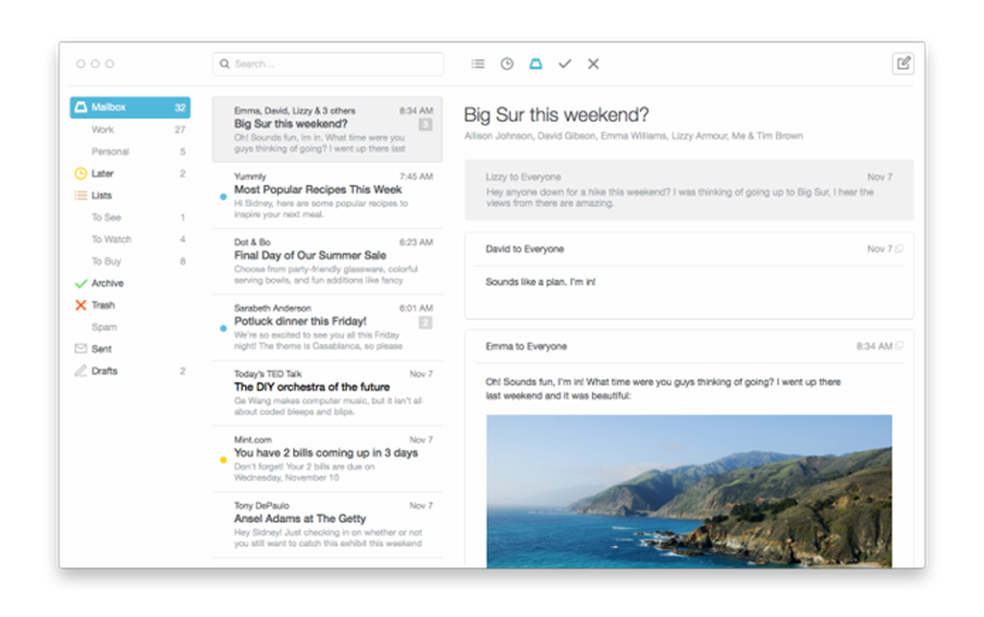
Task: Expand Lizzy's collapsed message in the conversation
Action: pos(690,190)
